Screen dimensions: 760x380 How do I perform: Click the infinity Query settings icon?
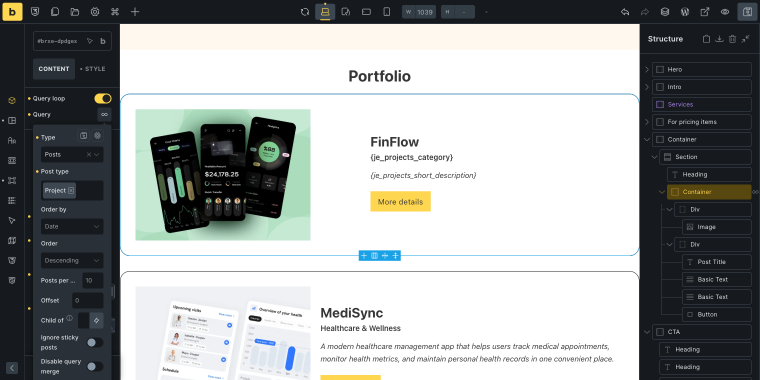pyautogui.click(x=104, y=114)
